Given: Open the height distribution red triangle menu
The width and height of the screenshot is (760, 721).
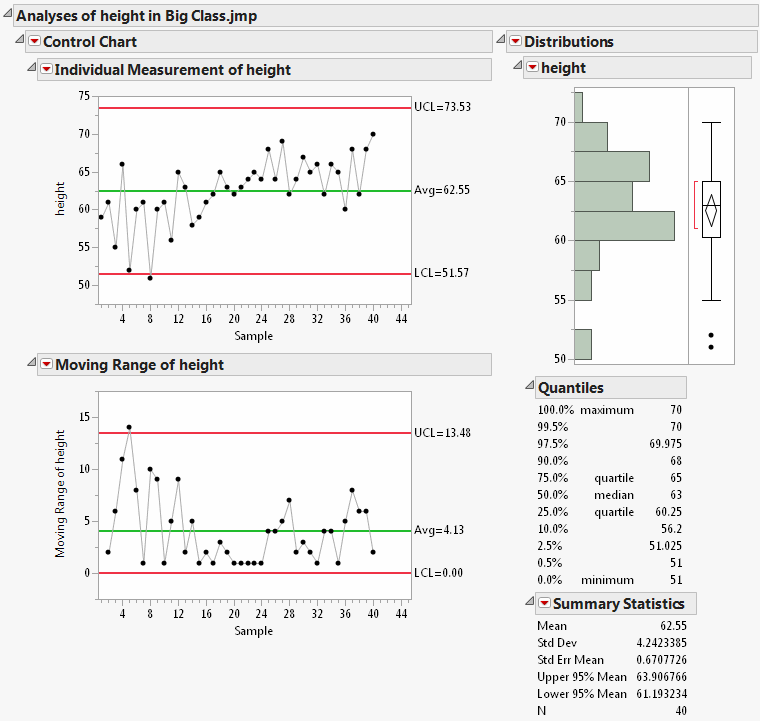Looking at the screenshot, I should (532, 68).
